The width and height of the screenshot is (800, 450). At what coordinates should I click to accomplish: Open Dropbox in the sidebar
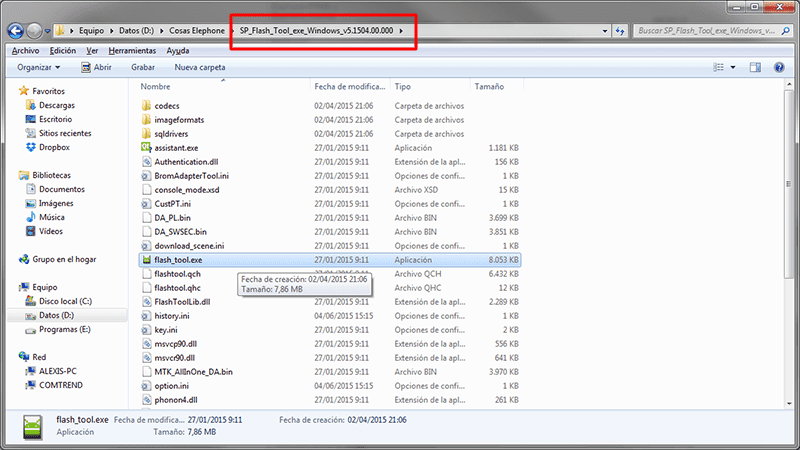tap(54, 147)
